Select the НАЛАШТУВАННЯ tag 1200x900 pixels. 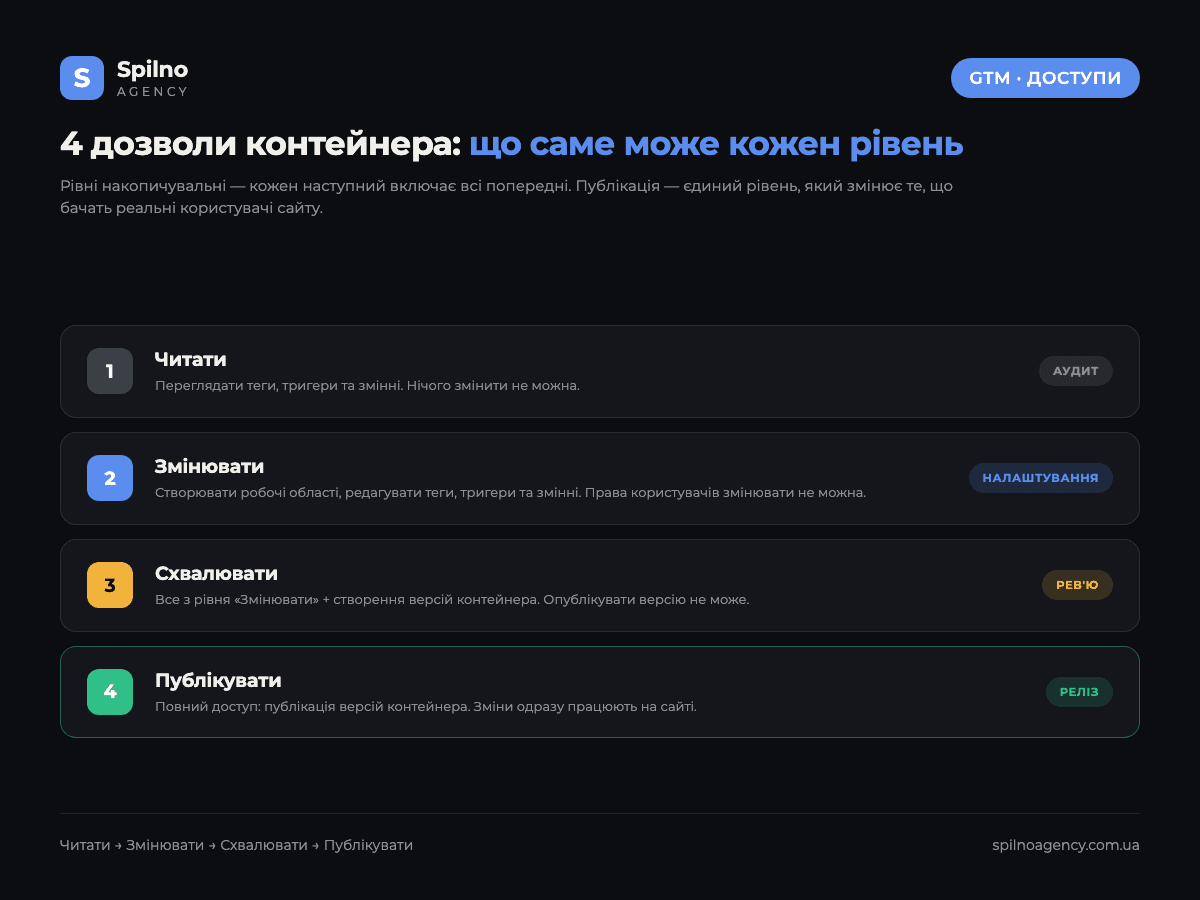(x=1041, y=478)
